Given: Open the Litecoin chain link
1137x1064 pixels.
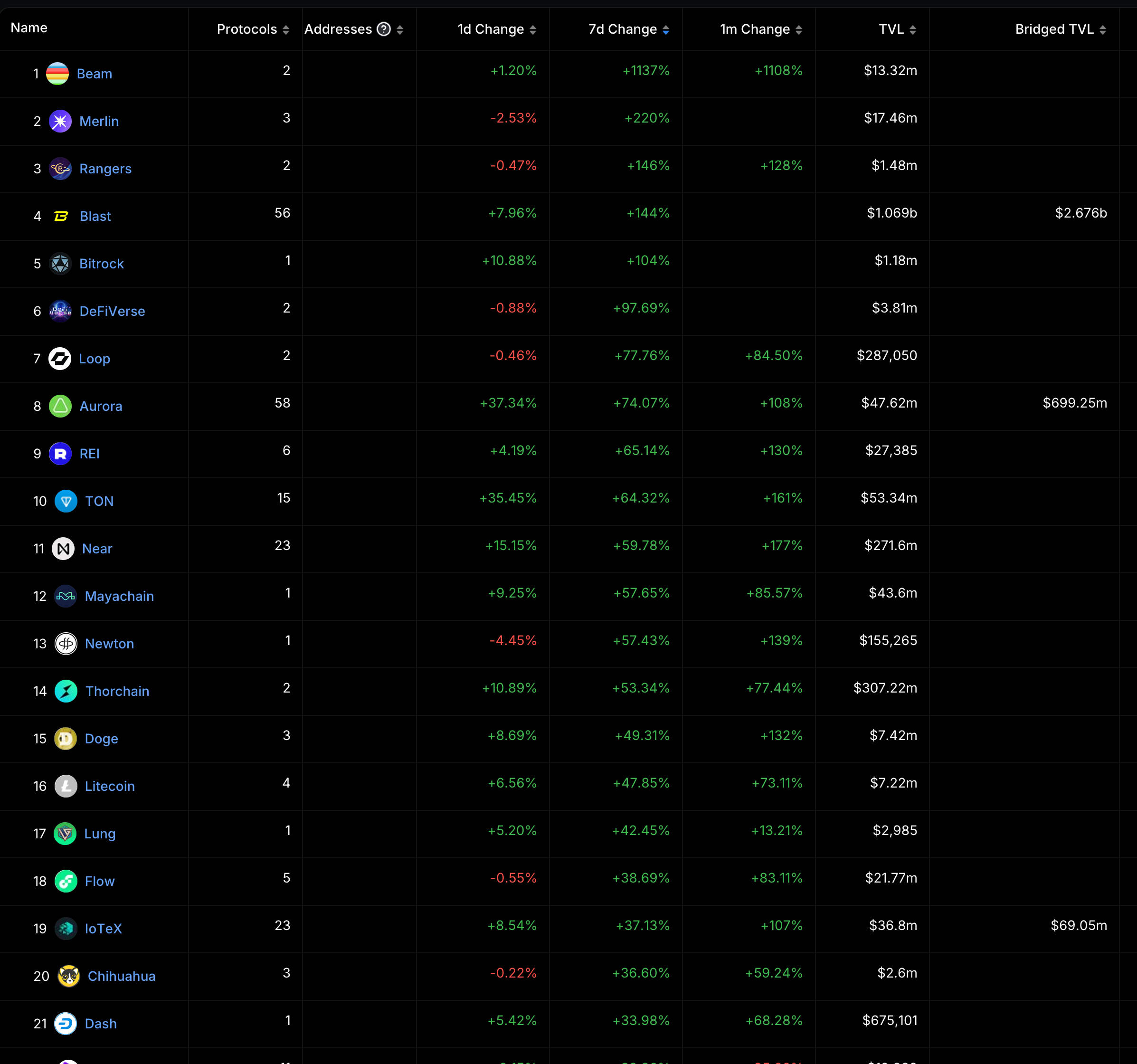Looking at the screenshot, I should (x=109, y=786).
